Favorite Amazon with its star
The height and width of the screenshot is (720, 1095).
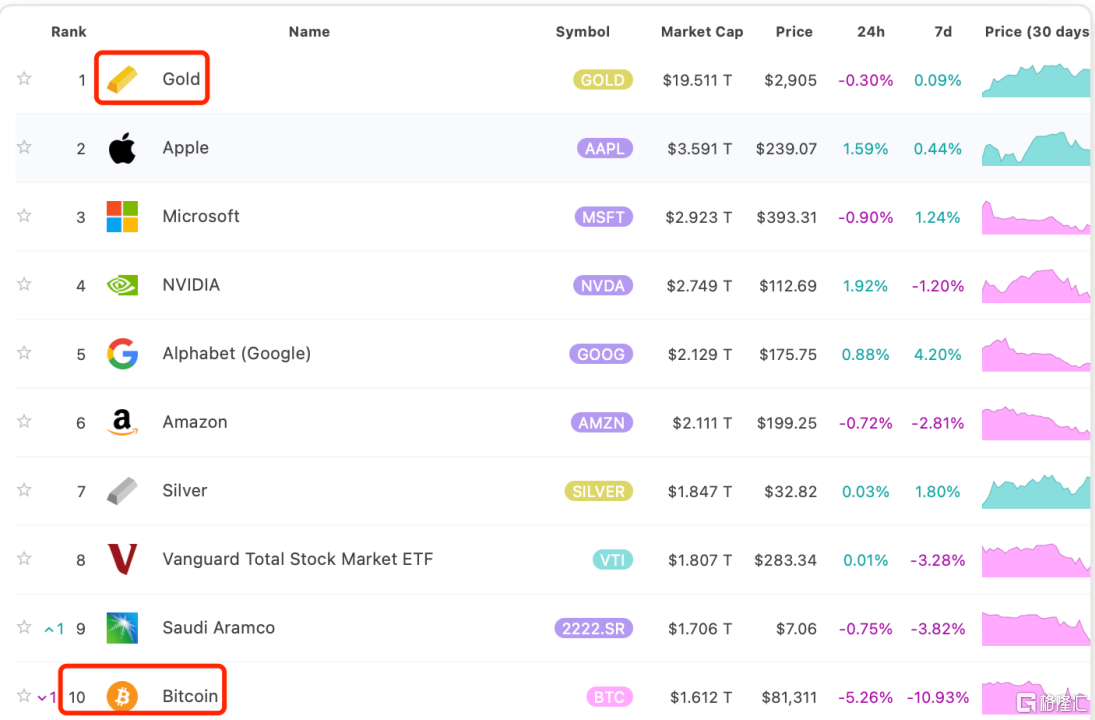(x=24, y=420)
